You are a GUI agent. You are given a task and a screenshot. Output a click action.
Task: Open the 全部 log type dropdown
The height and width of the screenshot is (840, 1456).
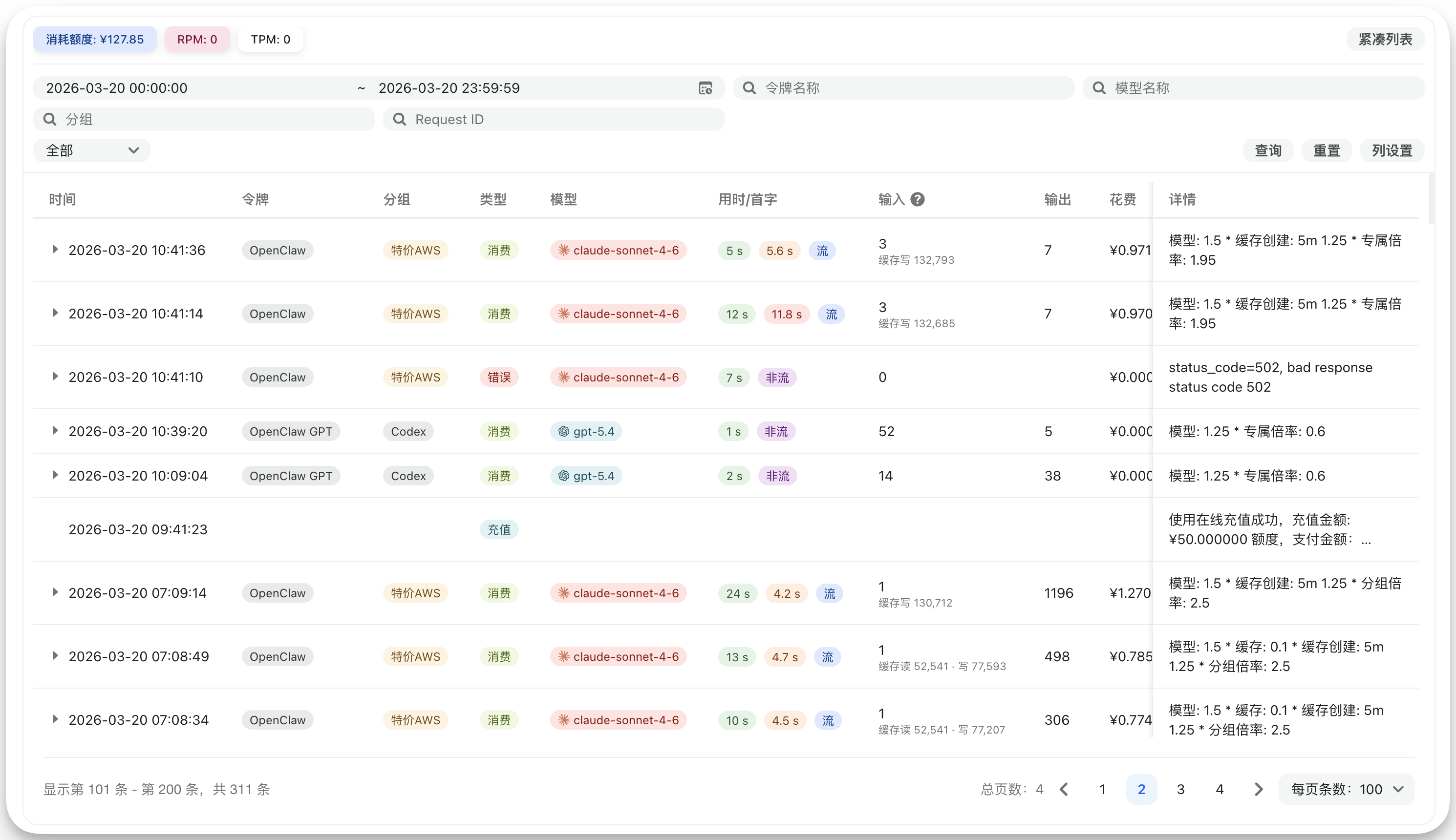click(92, 150)
